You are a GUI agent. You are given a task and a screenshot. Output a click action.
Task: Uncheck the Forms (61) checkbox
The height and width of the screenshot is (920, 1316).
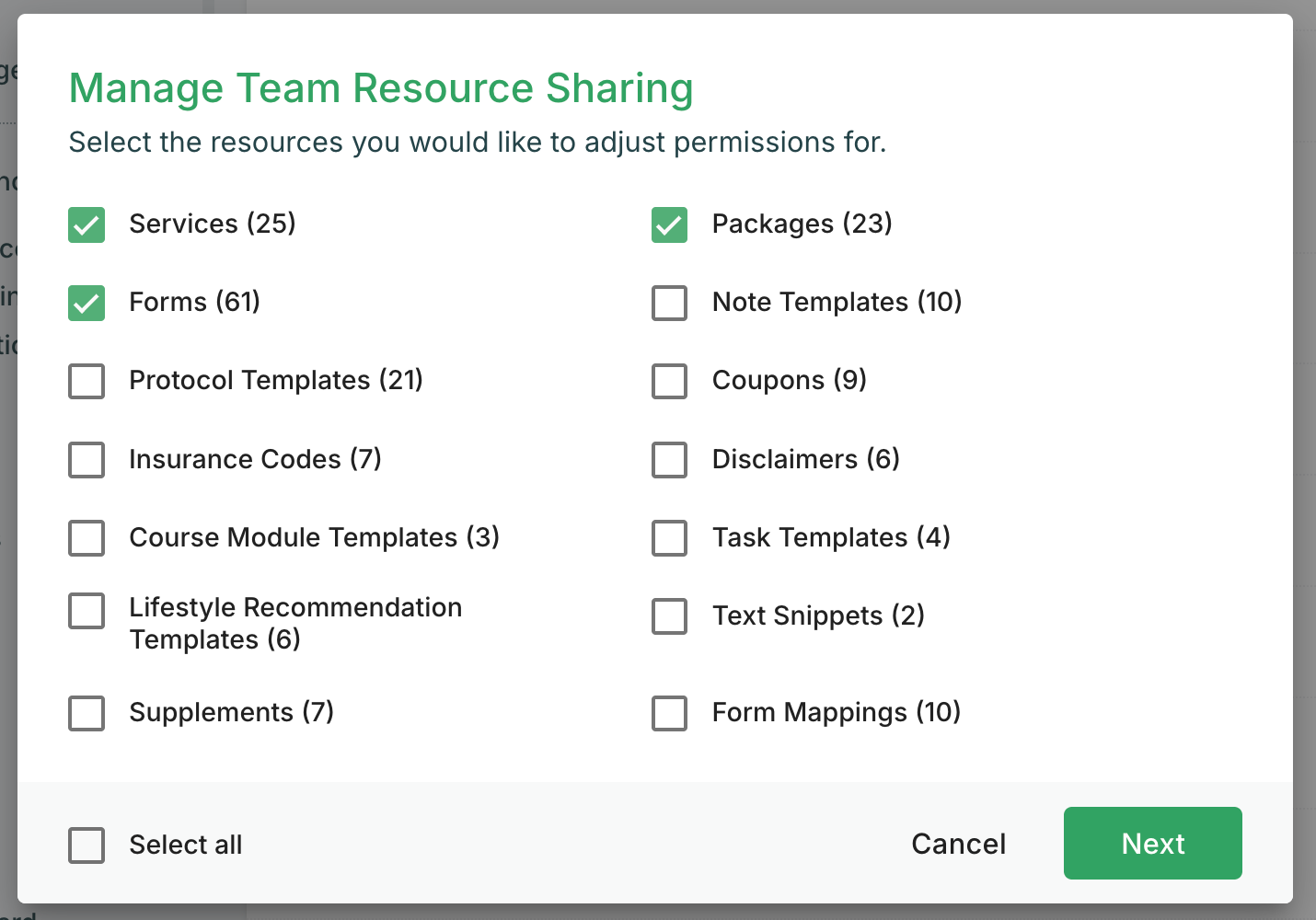coord(87,303)
